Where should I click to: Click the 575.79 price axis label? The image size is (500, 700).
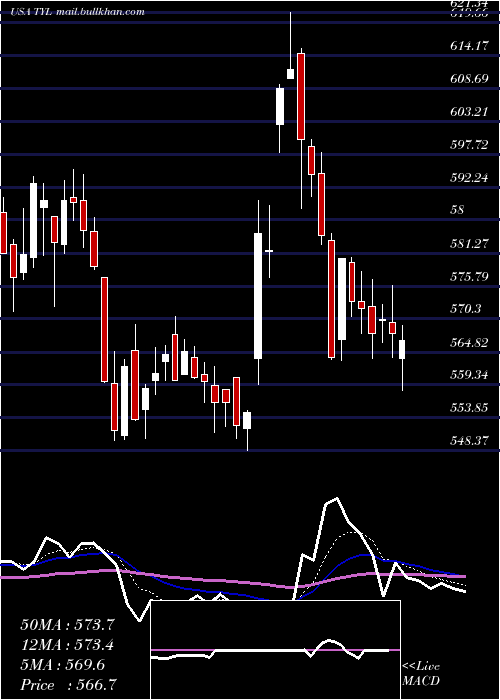click(x=469, y=276)
